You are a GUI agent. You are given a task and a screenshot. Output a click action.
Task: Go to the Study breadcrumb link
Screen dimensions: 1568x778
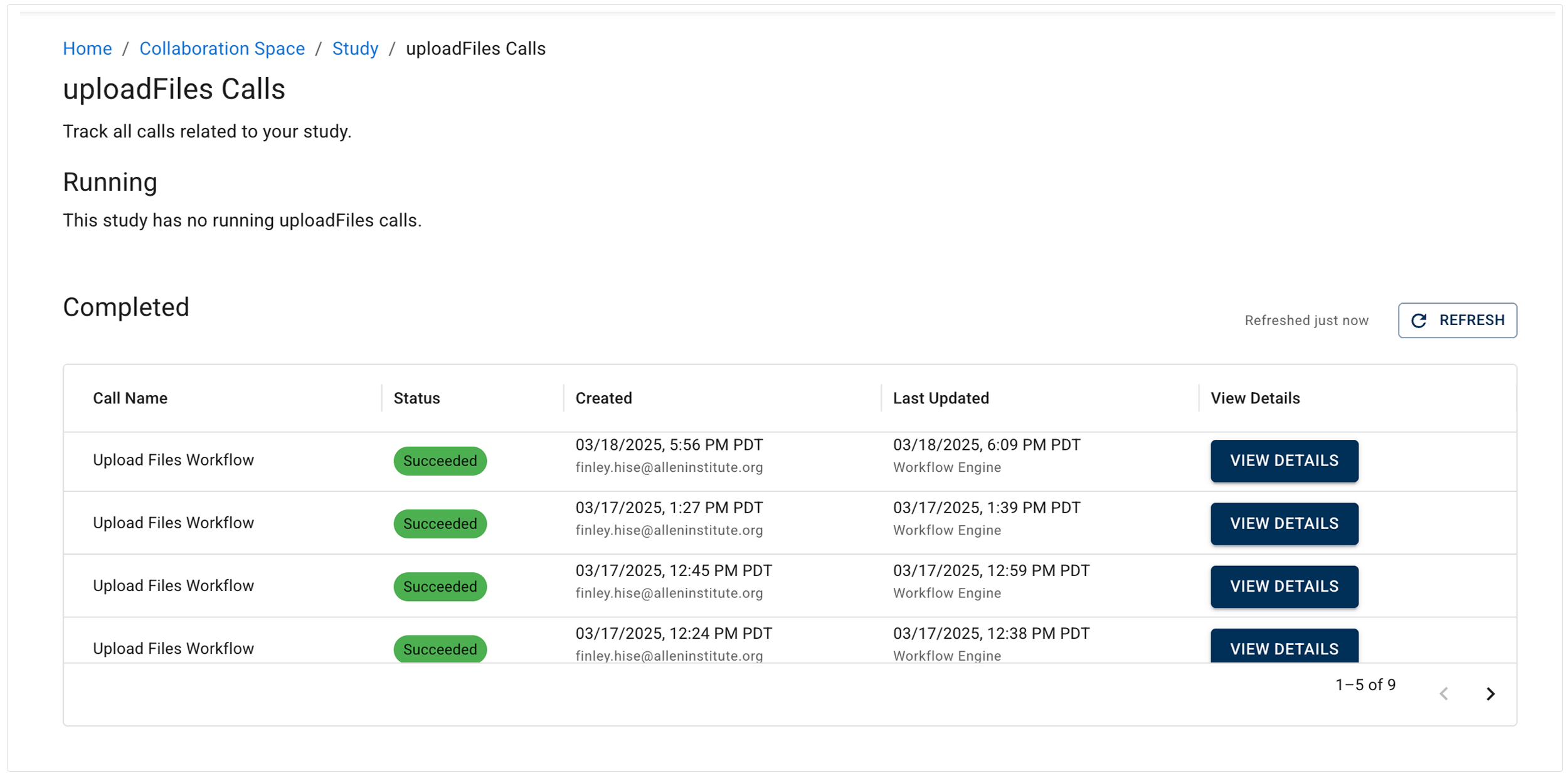click(355, 49)
